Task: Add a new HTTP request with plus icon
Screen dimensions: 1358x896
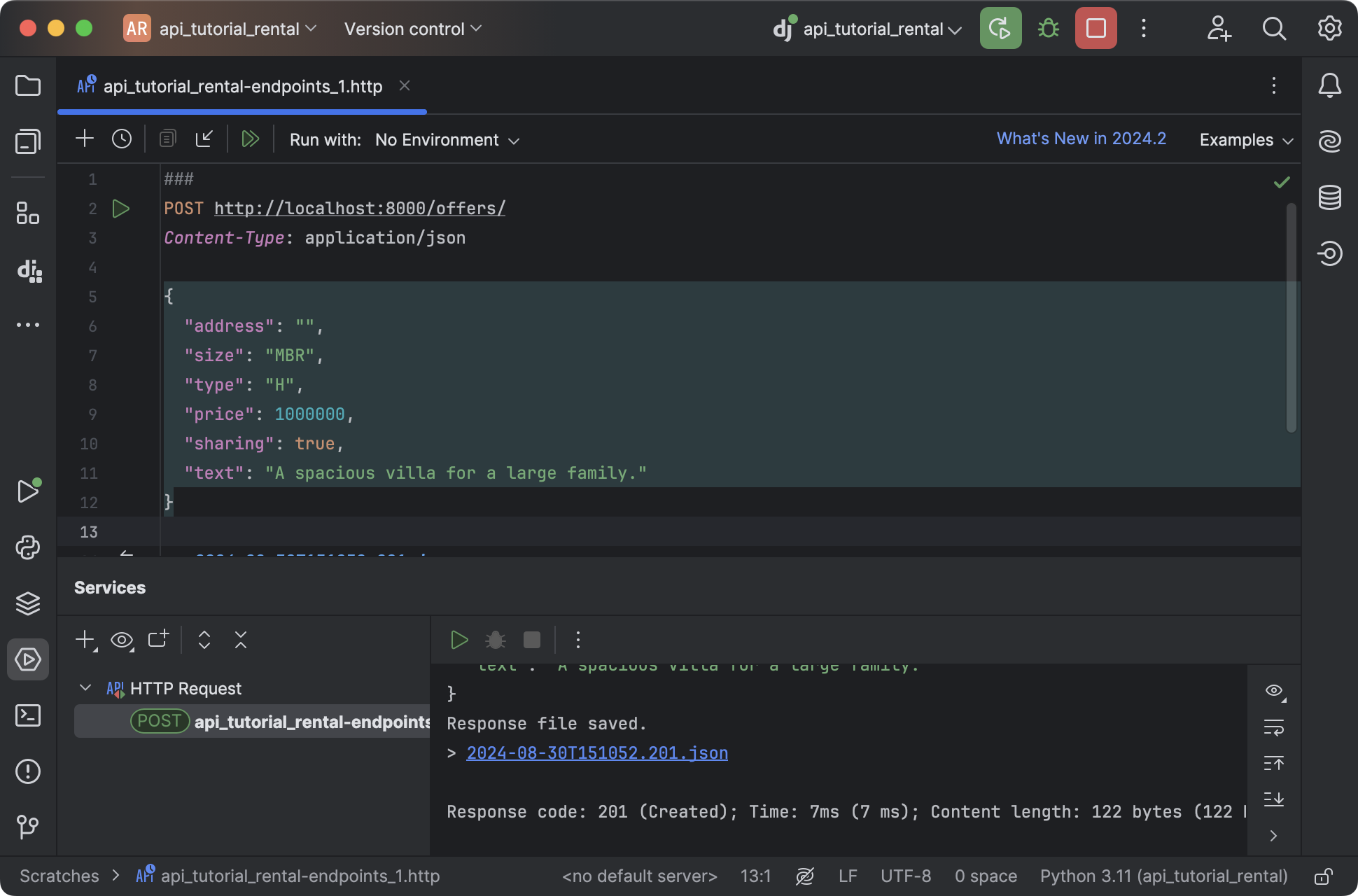Action: (84, 138)
